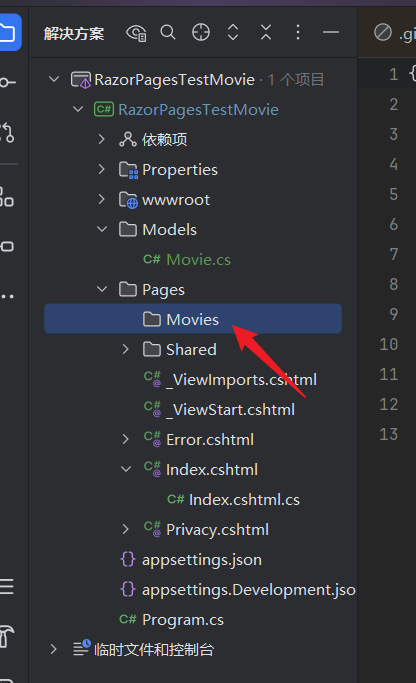Click the expand all icon

coord(233,32)
